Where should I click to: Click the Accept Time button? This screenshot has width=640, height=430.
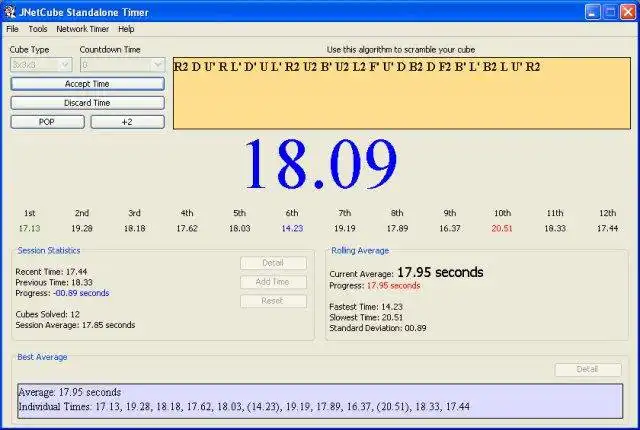(87, 84)
